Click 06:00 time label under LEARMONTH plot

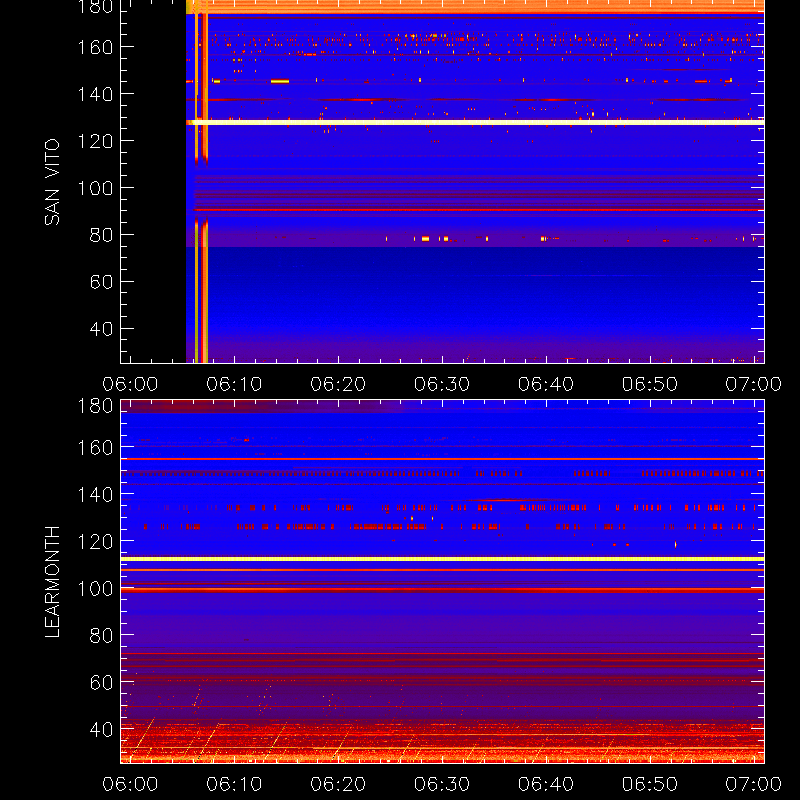click(x=130, y=784)
